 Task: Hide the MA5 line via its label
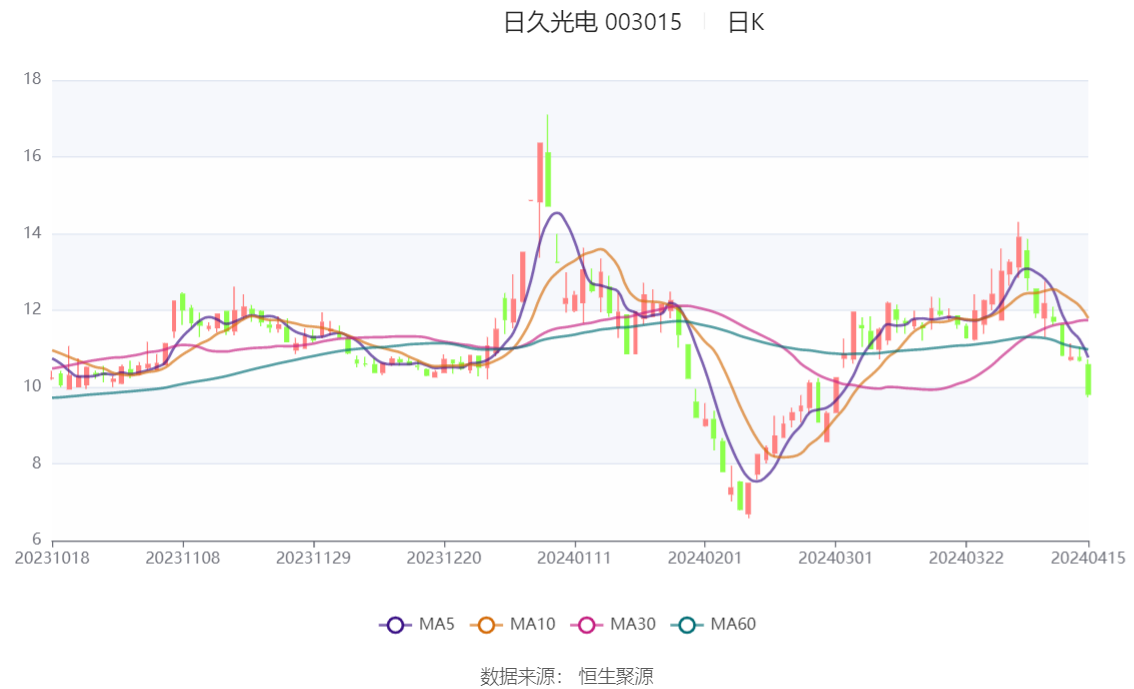437,624
